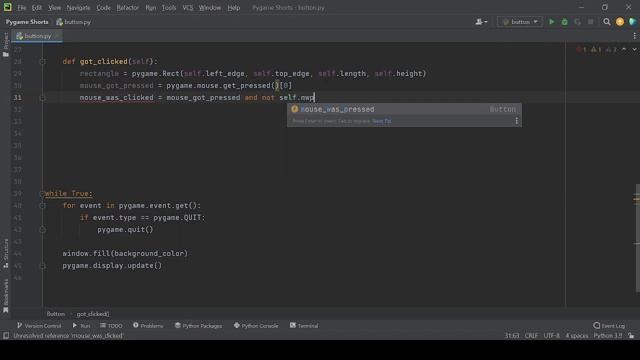The height and width of the screenshot is (360, 640).
Task: Click button.py in navigation bar
Action: pyautogui.click(x=73, y=22)
